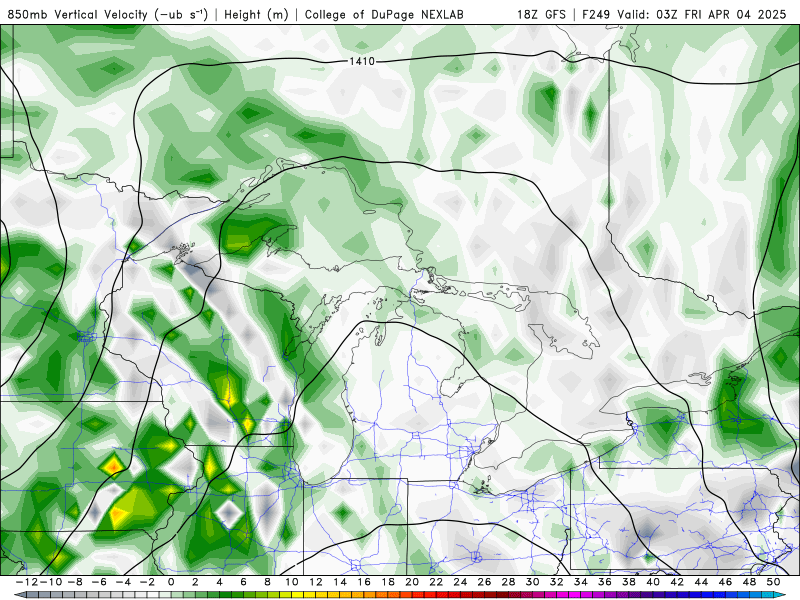This screenshot has width=800, height=600.
Task: Click the "48" value on color scale
Action: coord(749,582)
